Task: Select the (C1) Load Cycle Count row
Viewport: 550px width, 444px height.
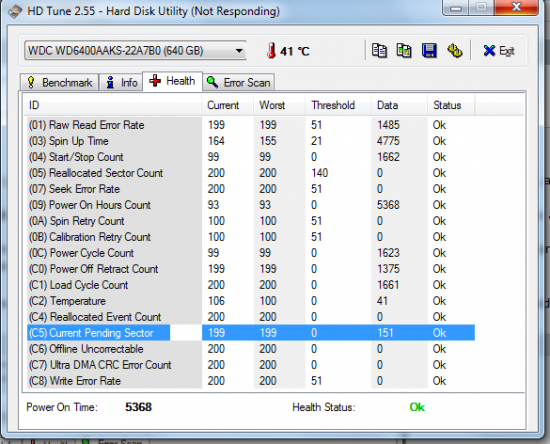Action: 251,285
